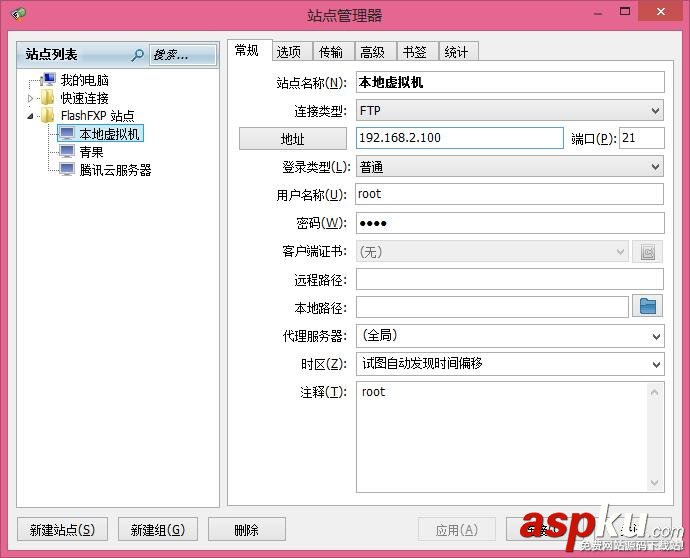Switch to the 高级 tab

pos(375,52)
